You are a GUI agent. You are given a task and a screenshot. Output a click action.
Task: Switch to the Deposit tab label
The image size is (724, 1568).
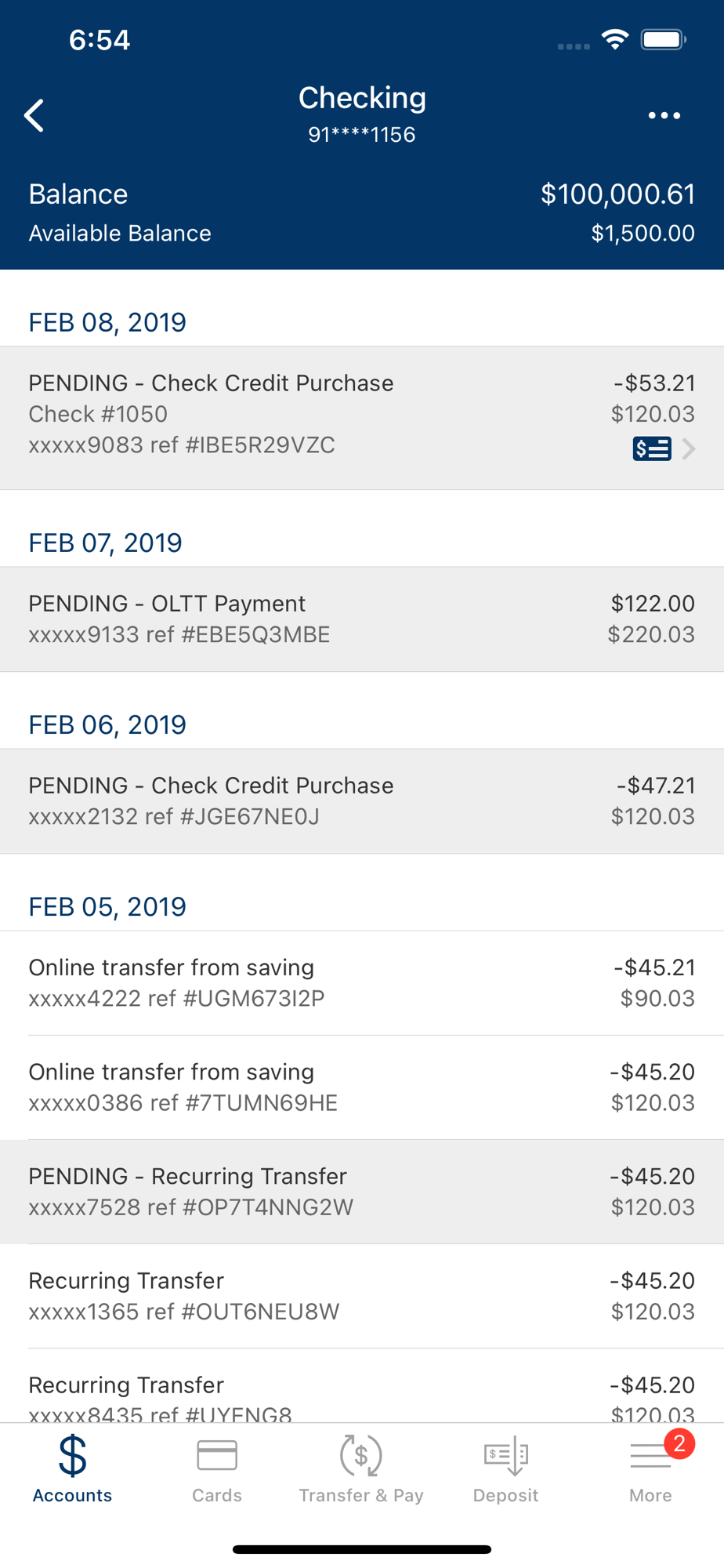(x=505, y=1495)
